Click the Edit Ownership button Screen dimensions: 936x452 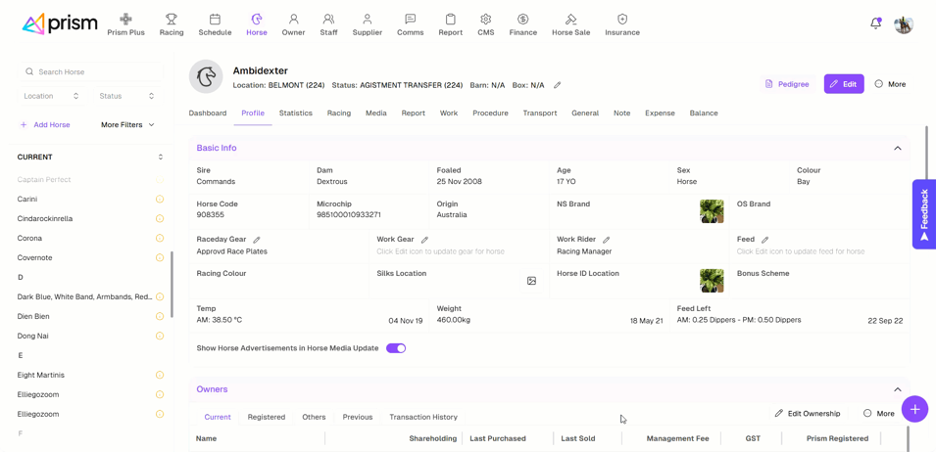(x=807, y=413)
